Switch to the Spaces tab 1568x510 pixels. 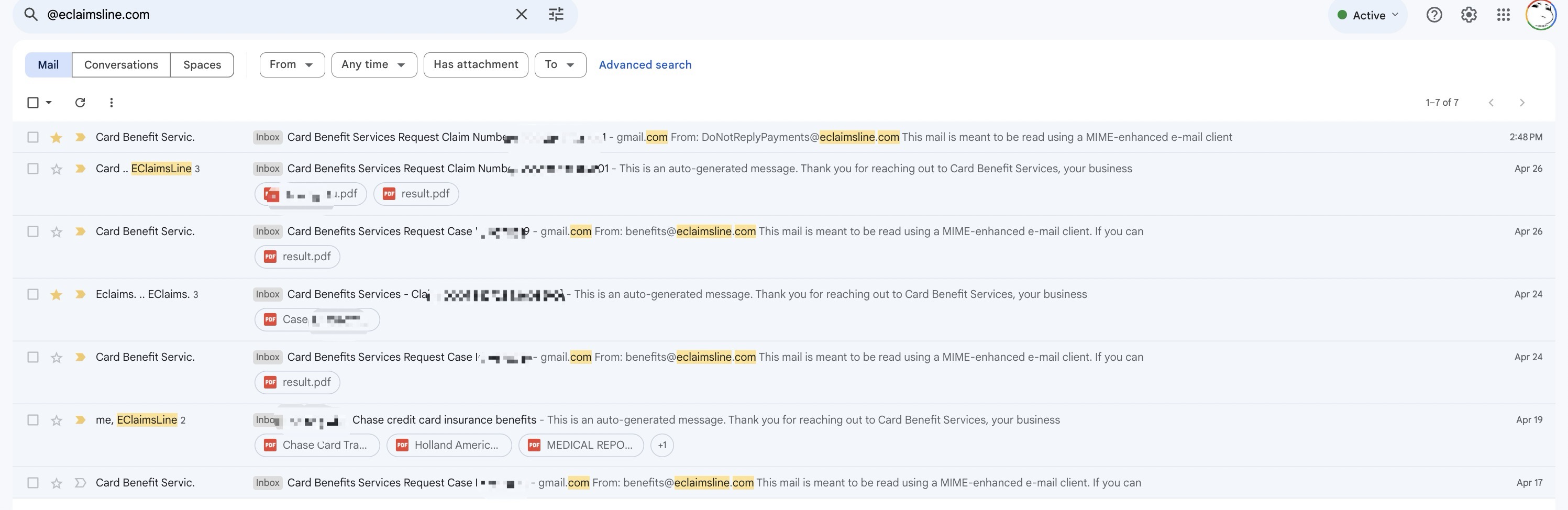pyautogui.click(x=202, y=64)
